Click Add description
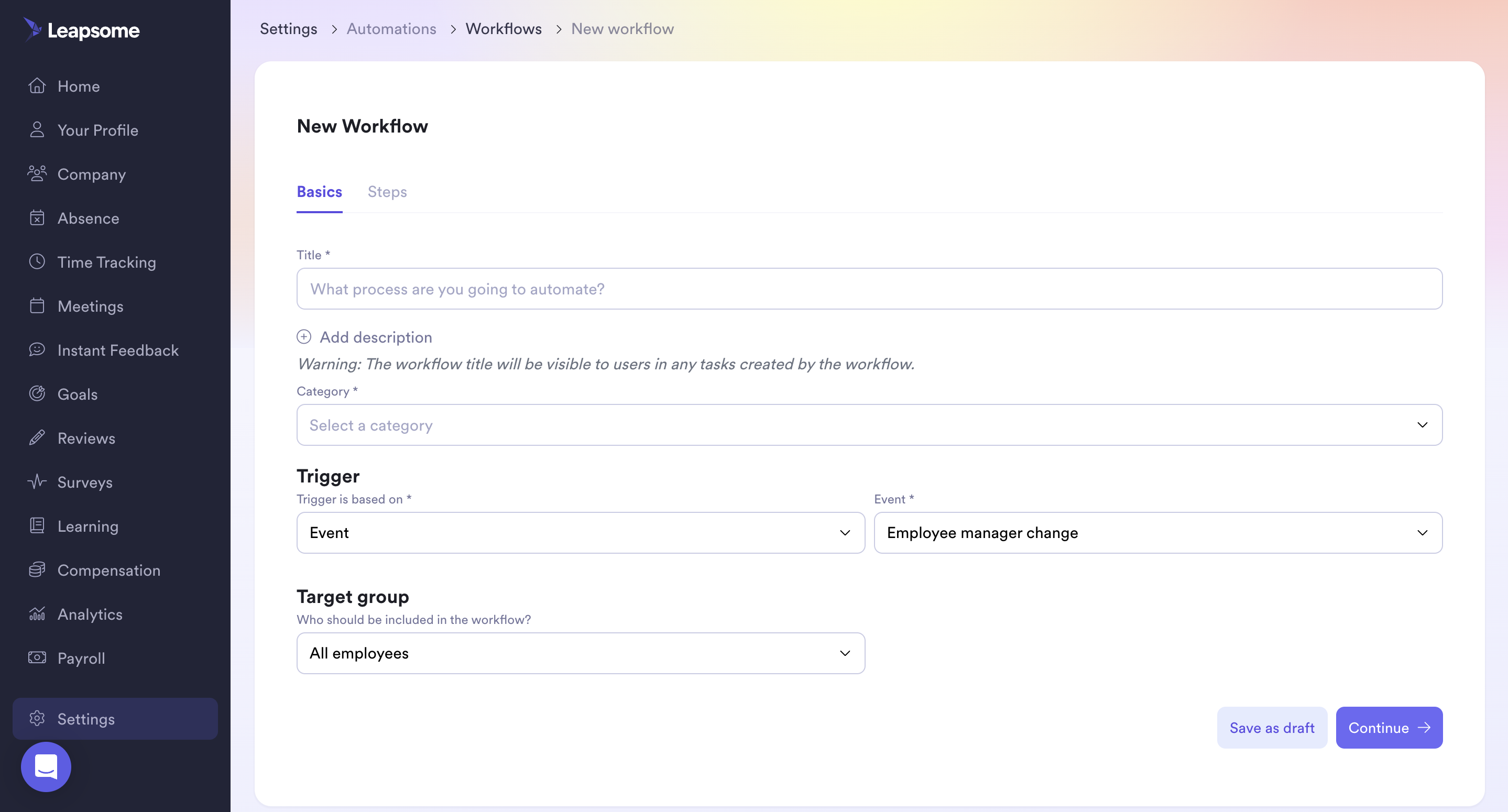The height and width of the screenshot is (812, 1508). [364, 337]
